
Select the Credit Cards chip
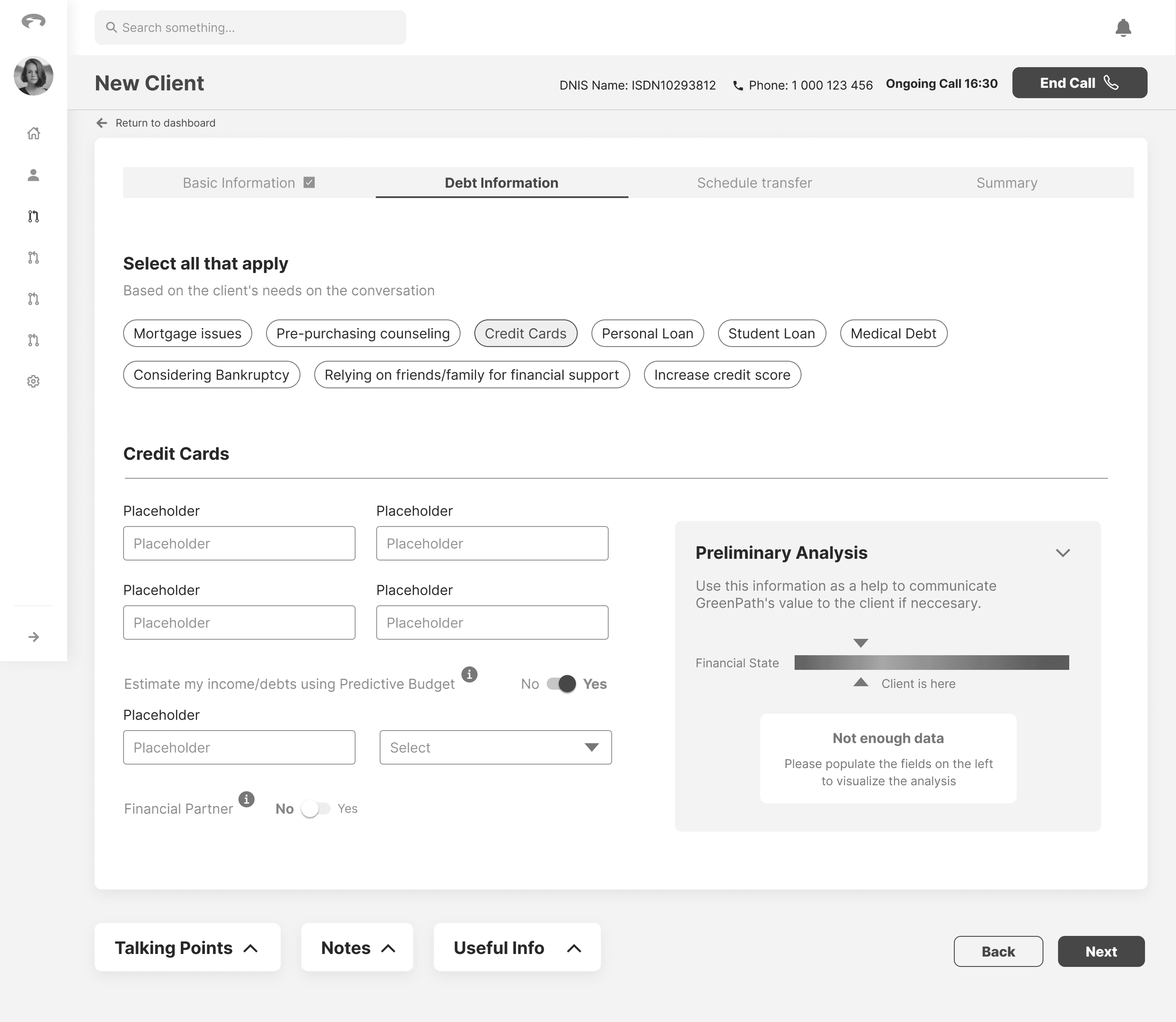[525, 334]
